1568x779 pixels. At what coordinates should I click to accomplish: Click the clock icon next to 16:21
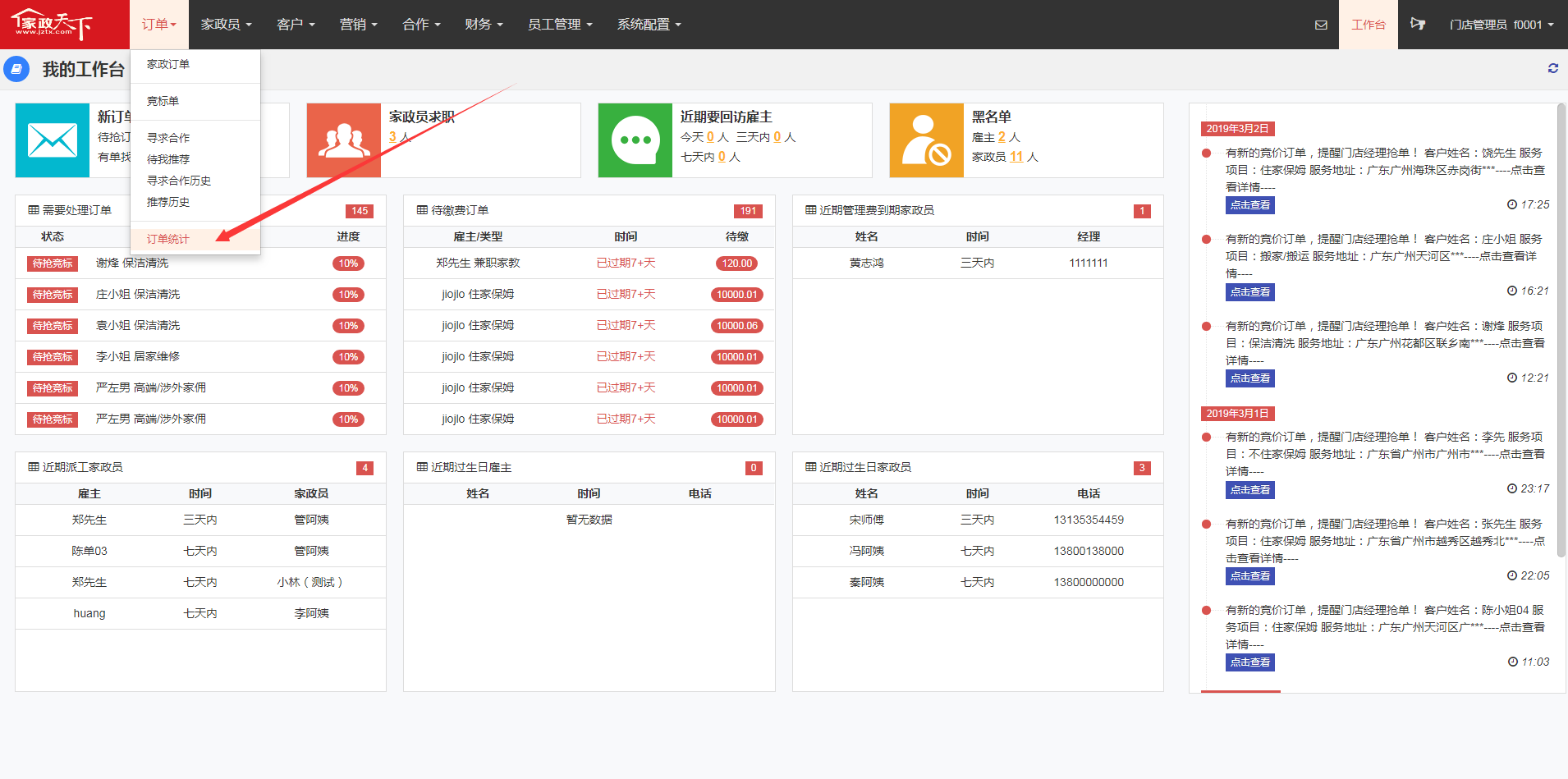(1512, 291)
